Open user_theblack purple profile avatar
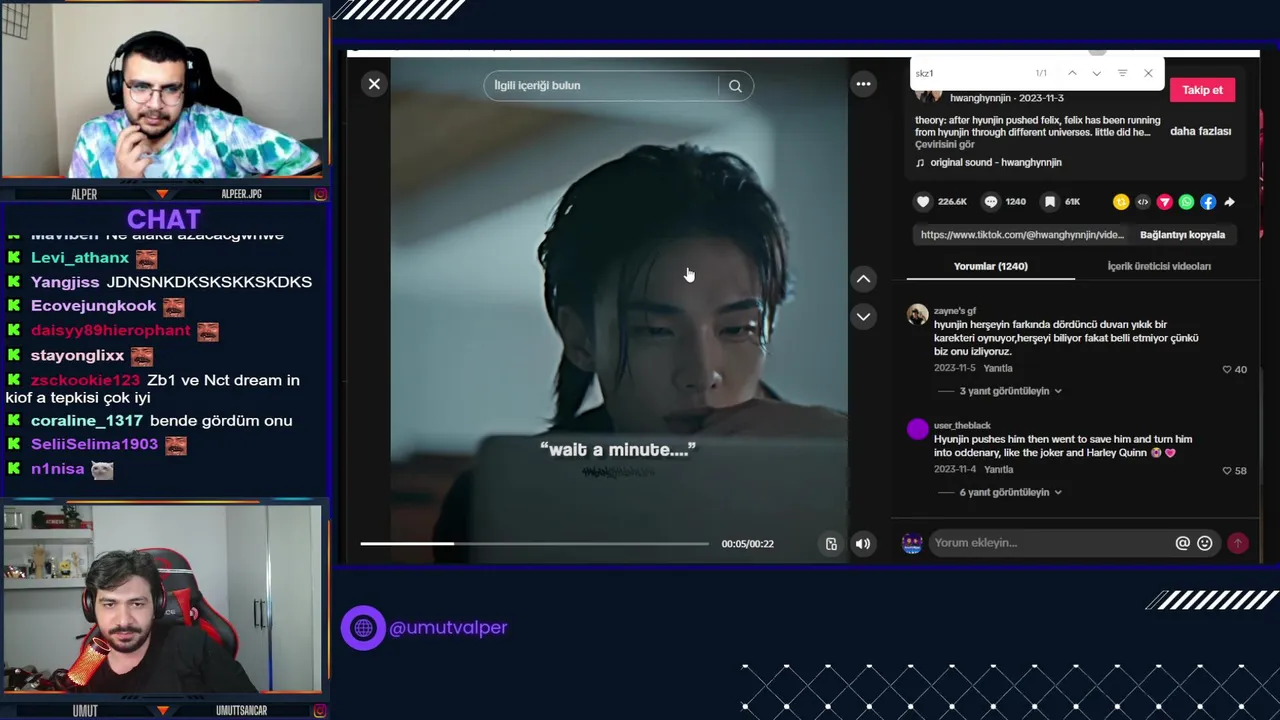This screenshot has height=720, width=1280. pyautogui.click(x=917, y=429)
